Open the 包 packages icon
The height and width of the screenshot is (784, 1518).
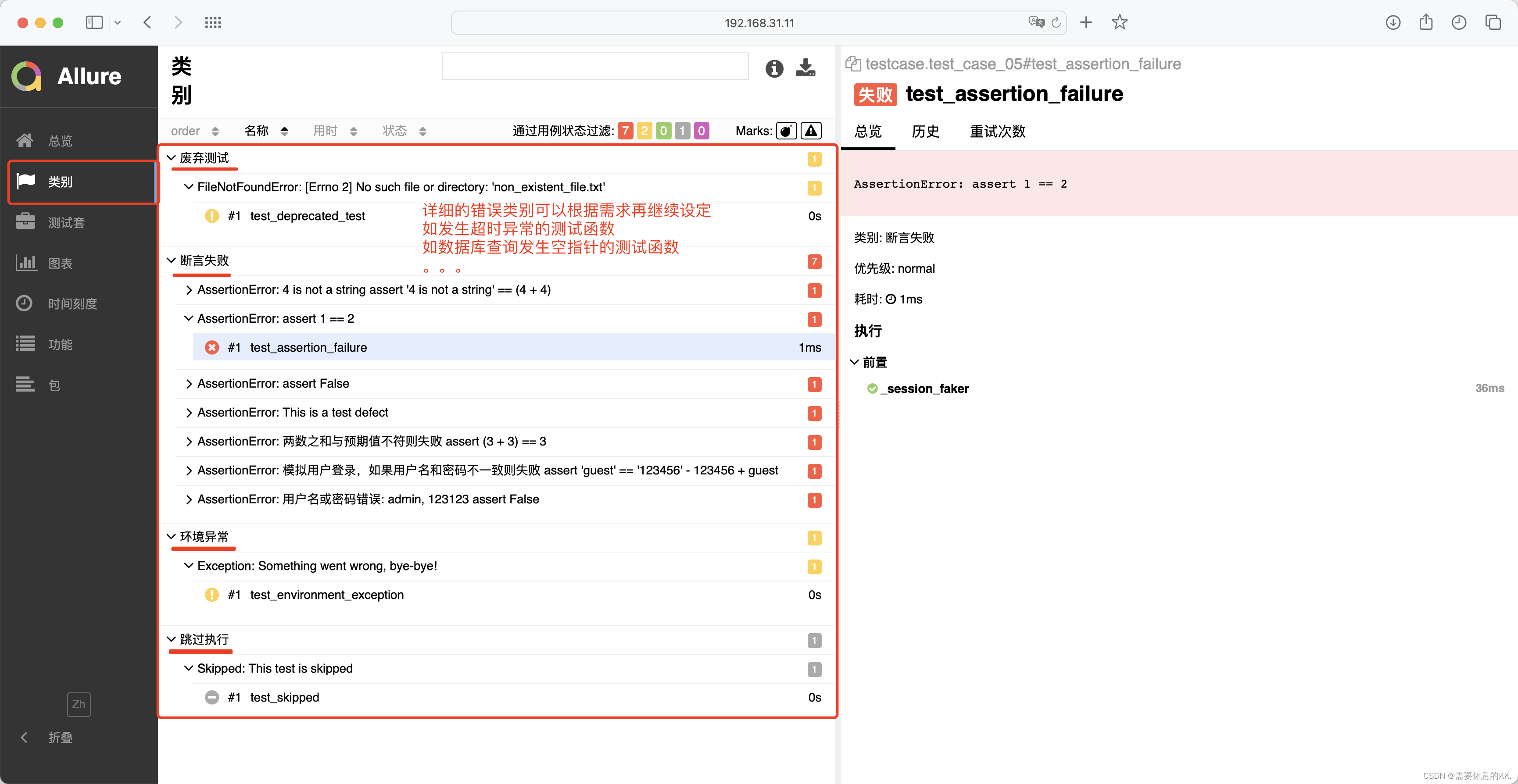[25, 385]
